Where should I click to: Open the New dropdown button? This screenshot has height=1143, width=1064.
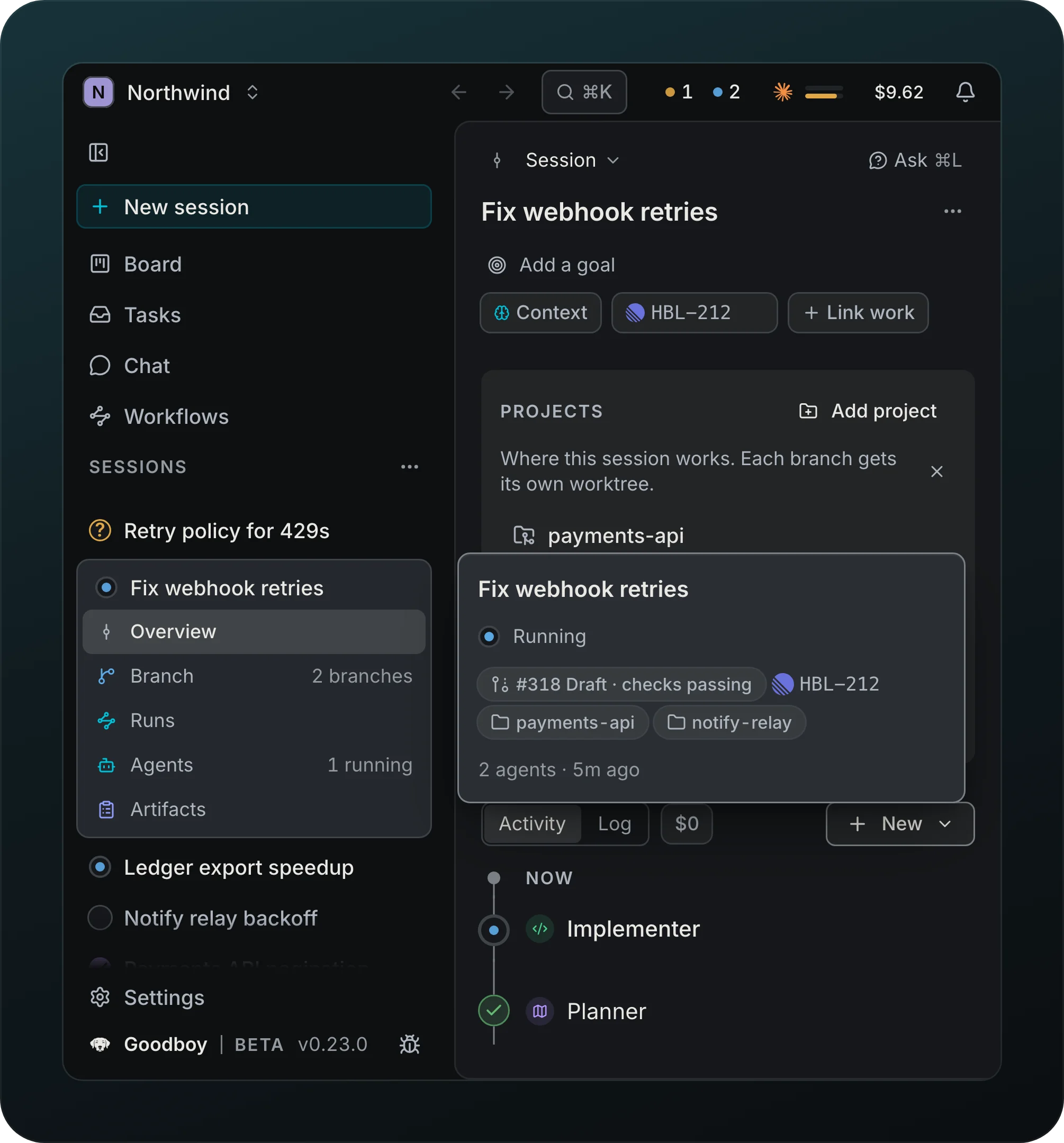[x=899, y=823]
